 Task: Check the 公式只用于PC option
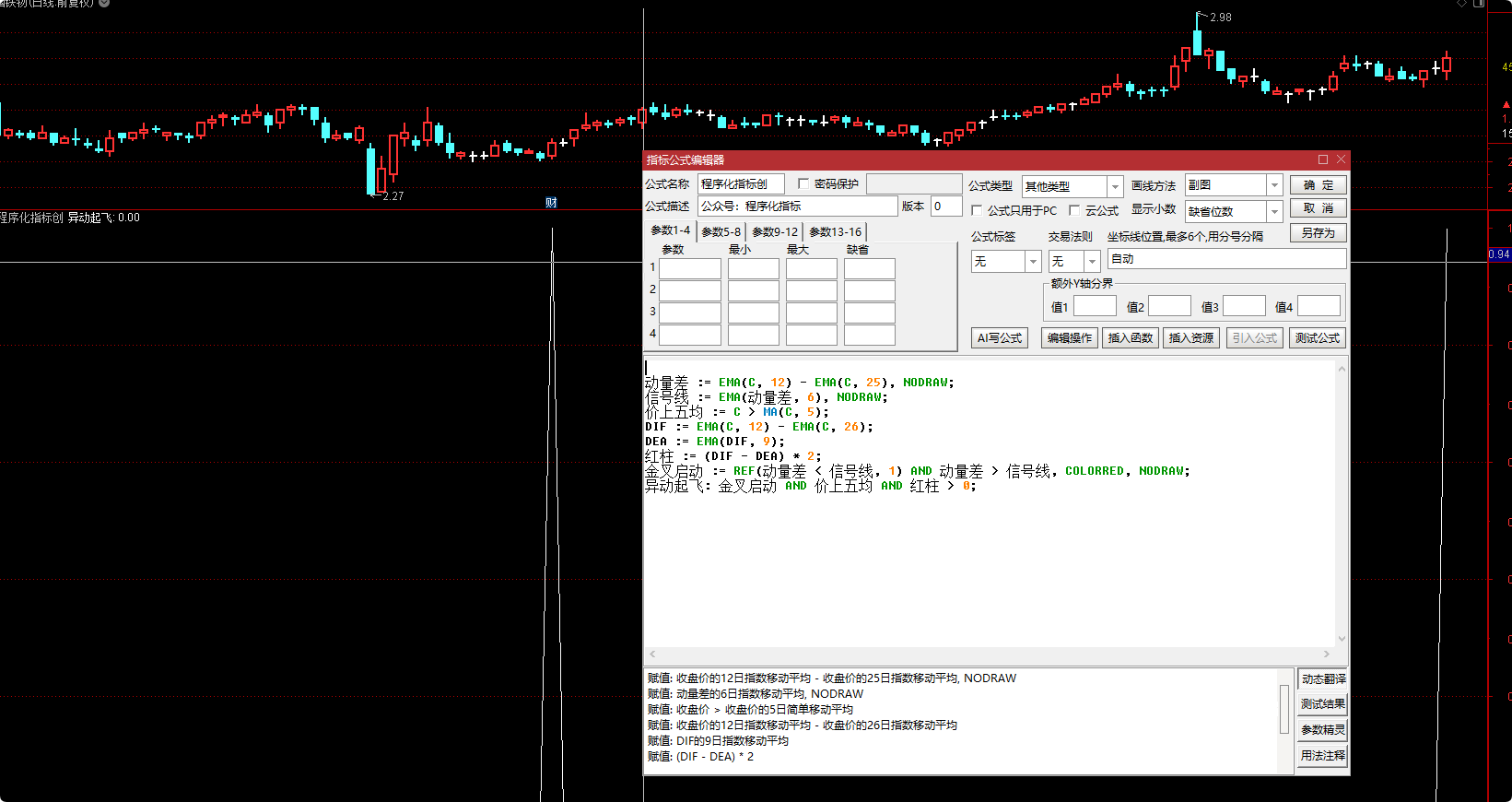(x=977, y=210)
